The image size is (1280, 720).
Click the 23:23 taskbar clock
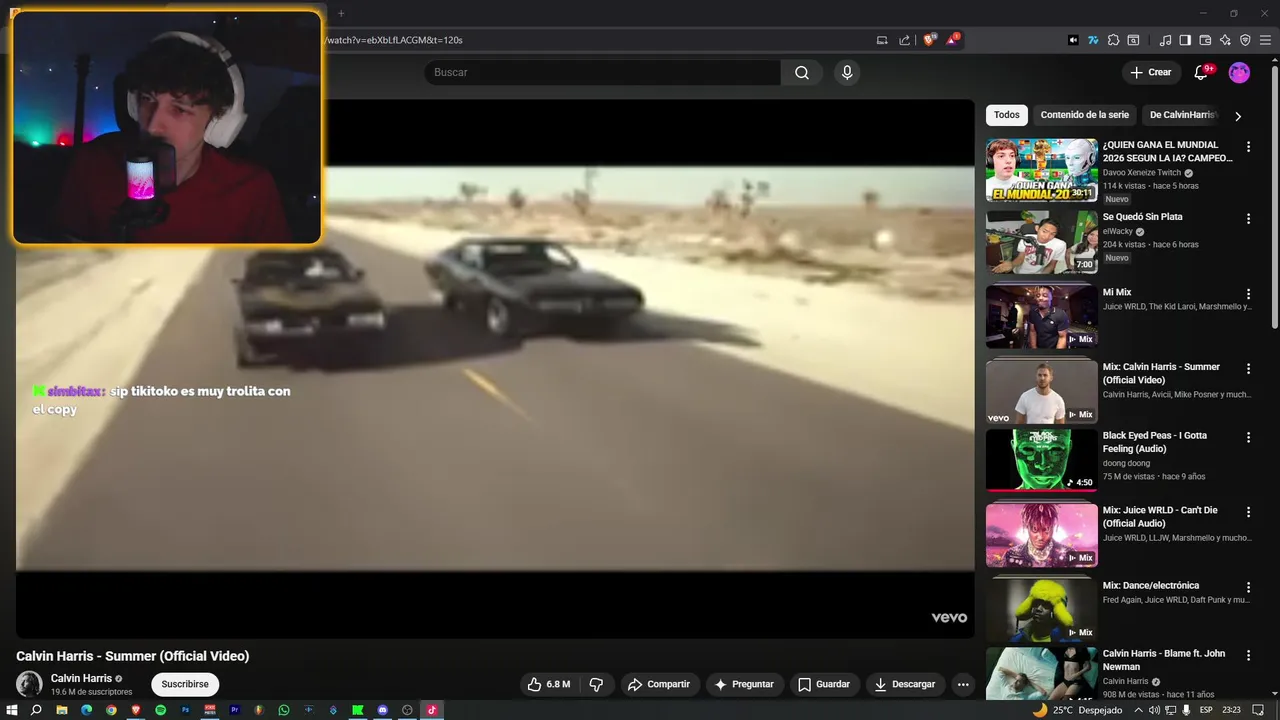click(x=1231, y=710)
